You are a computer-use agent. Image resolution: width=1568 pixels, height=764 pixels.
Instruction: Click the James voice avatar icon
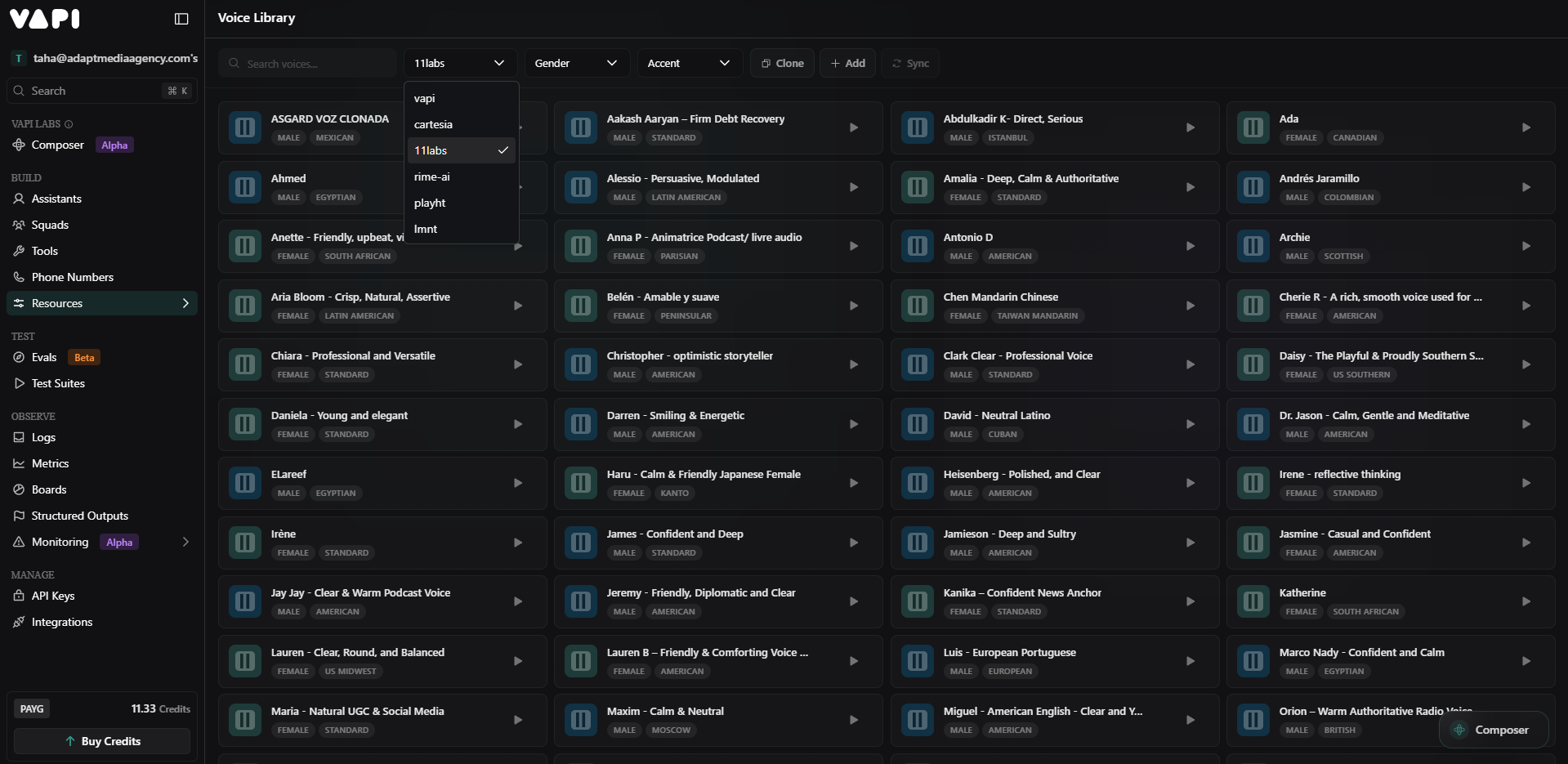[x=581, y=543]
